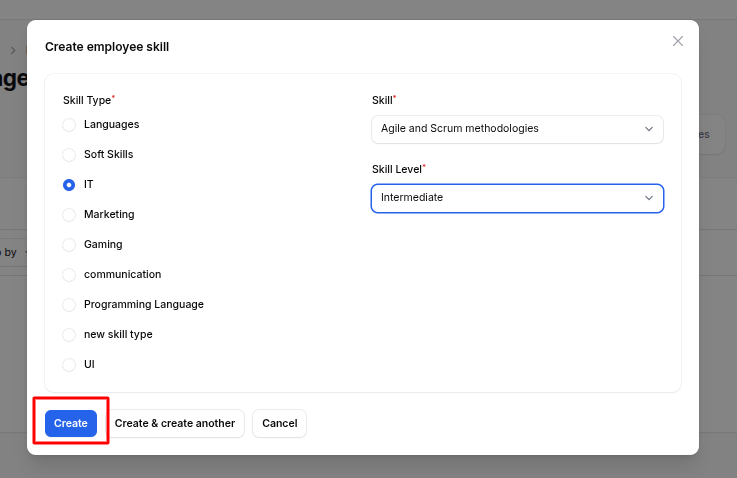Cancel the employee skill creation

(279, 423)
